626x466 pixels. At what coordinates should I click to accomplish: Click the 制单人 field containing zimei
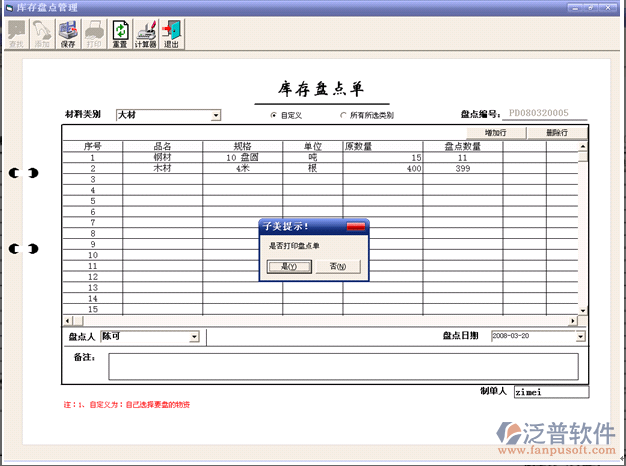551,392
